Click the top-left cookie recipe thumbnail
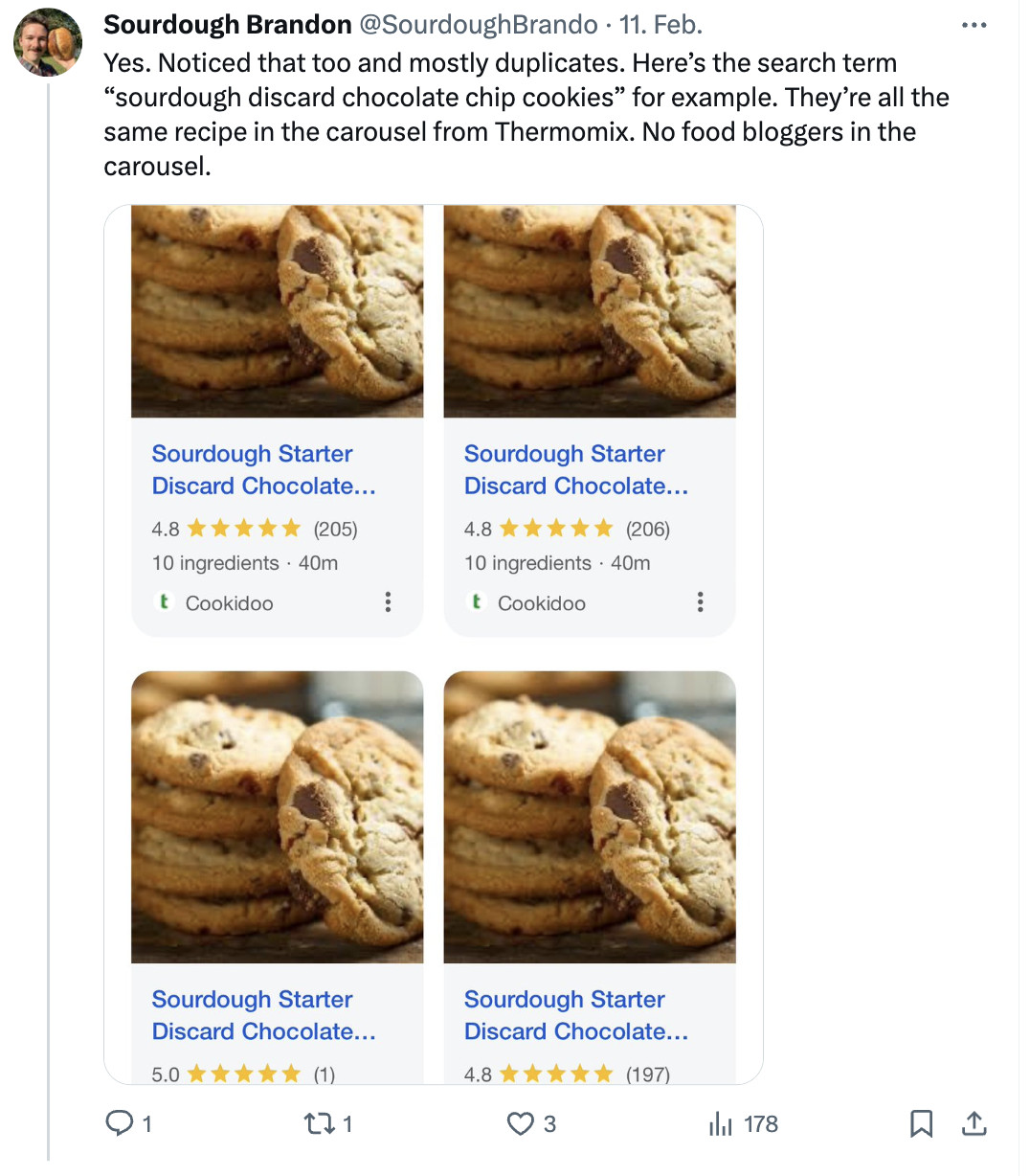The height and width of the screenshot is (1176, 1030). (277, 310)
